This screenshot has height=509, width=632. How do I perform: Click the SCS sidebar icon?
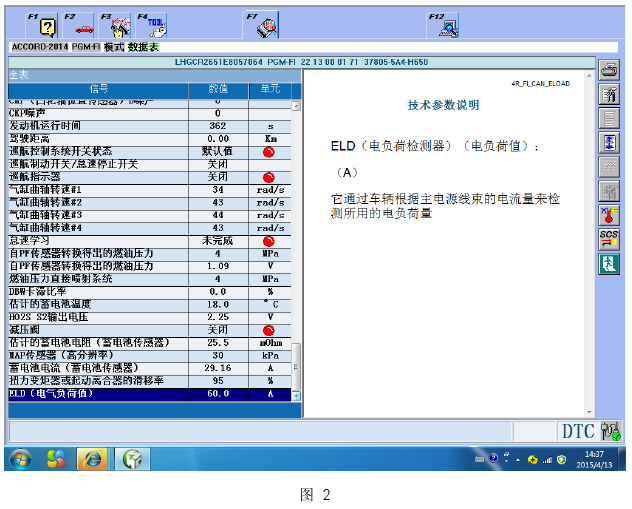[609, 239]
